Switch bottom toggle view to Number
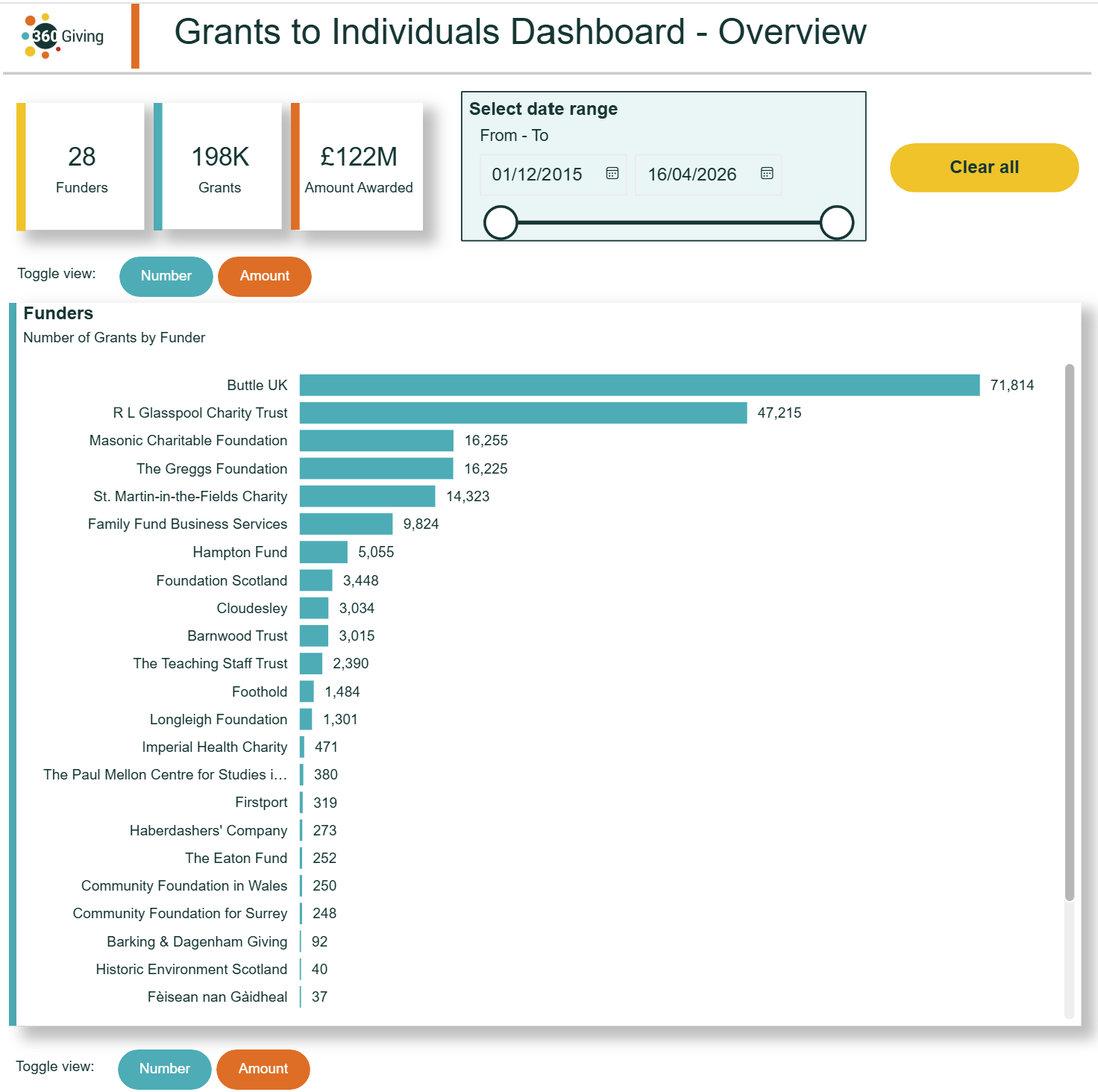 click(x=165, y=1069)
